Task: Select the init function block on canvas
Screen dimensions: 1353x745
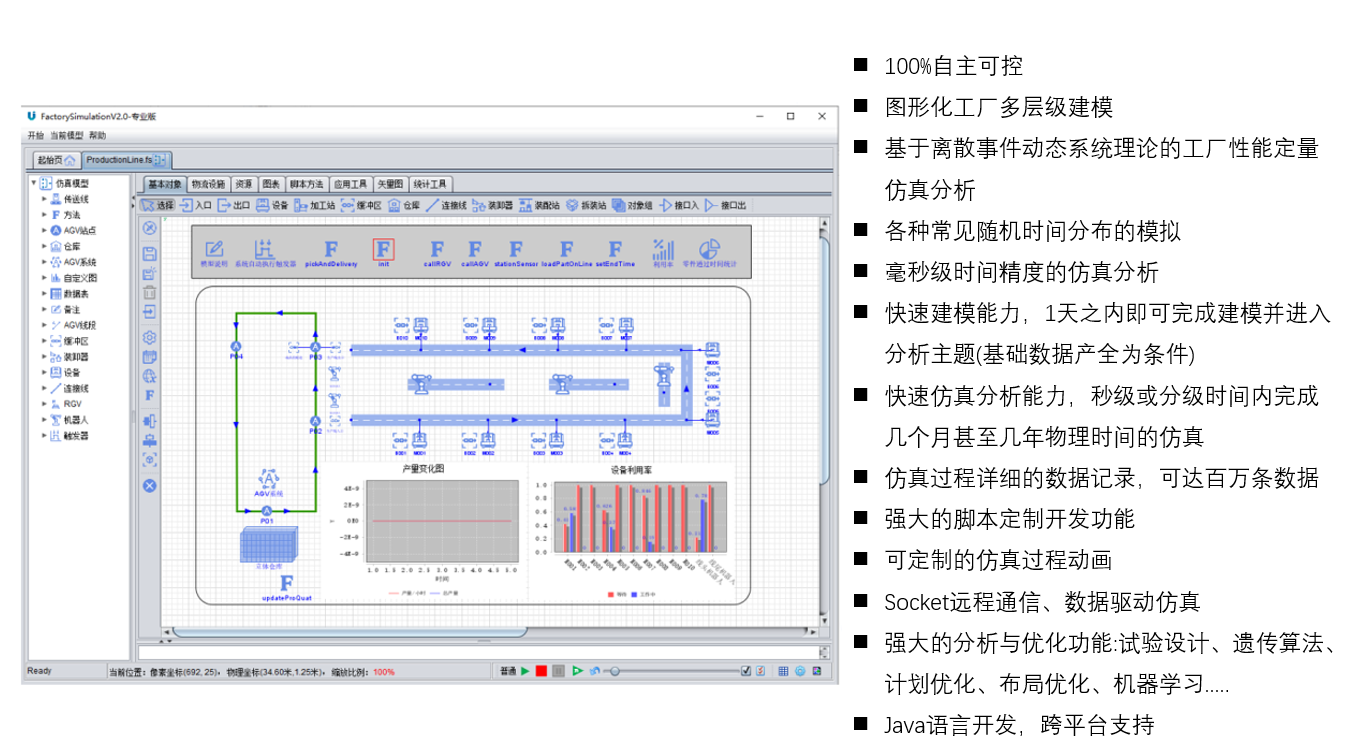Action: click(384, 253)
